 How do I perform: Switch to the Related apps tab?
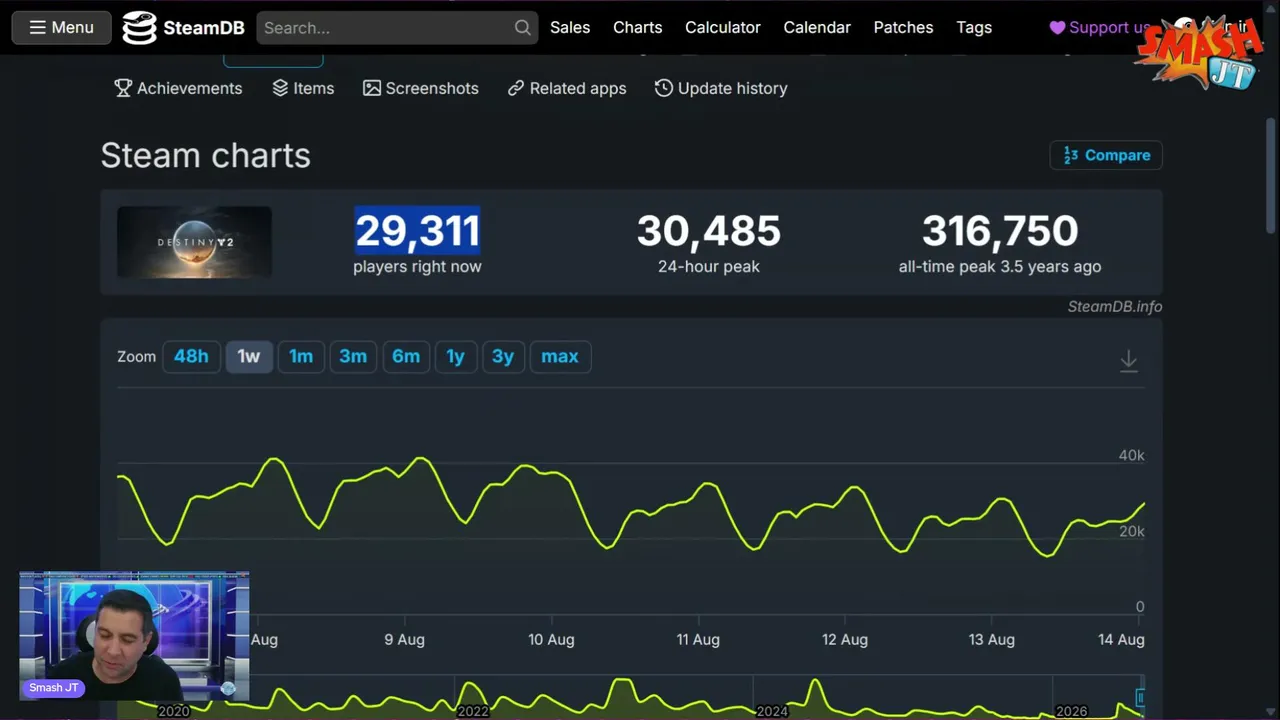click(567, 88)
